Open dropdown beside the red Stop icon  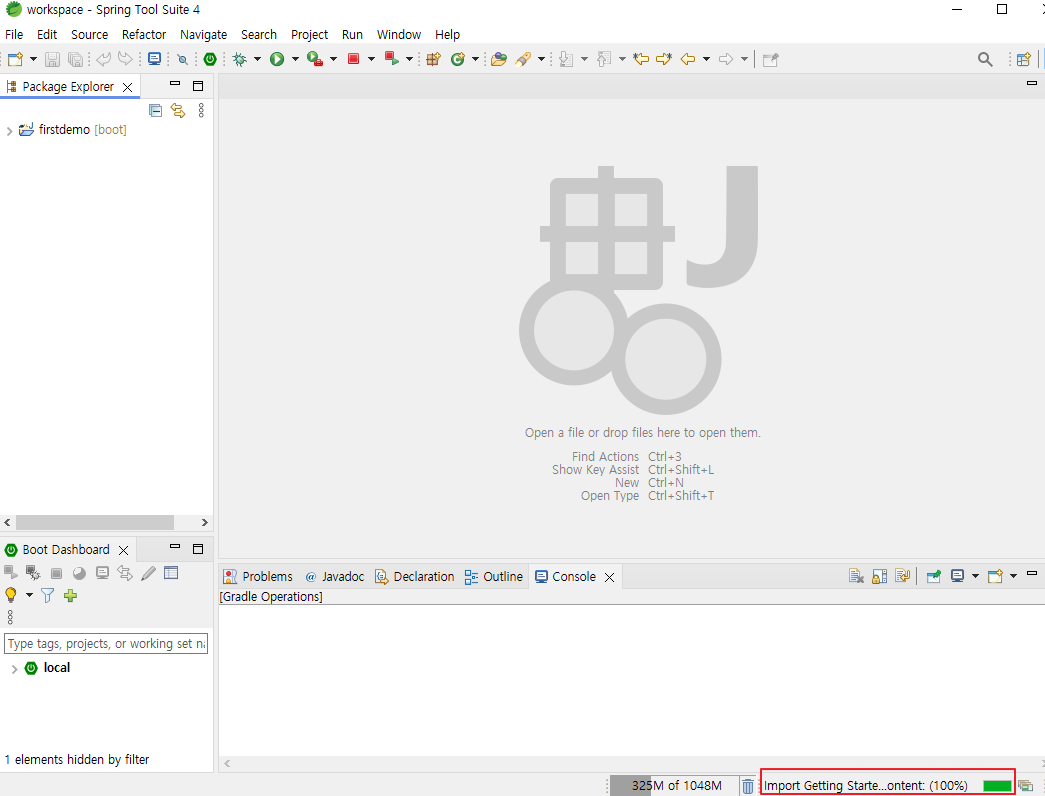point(371,59)
